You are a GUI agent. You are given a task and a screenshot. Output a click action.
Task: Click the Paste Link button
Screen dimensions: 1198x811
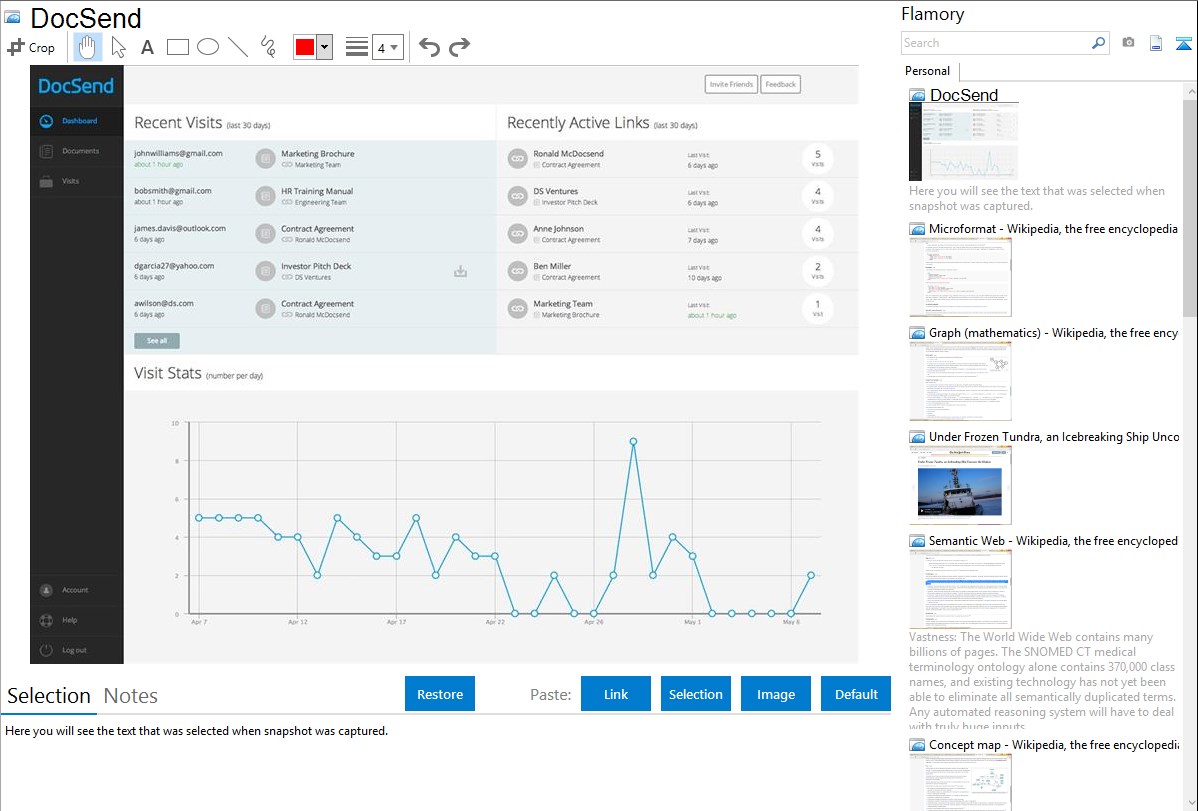pos(616,694)
